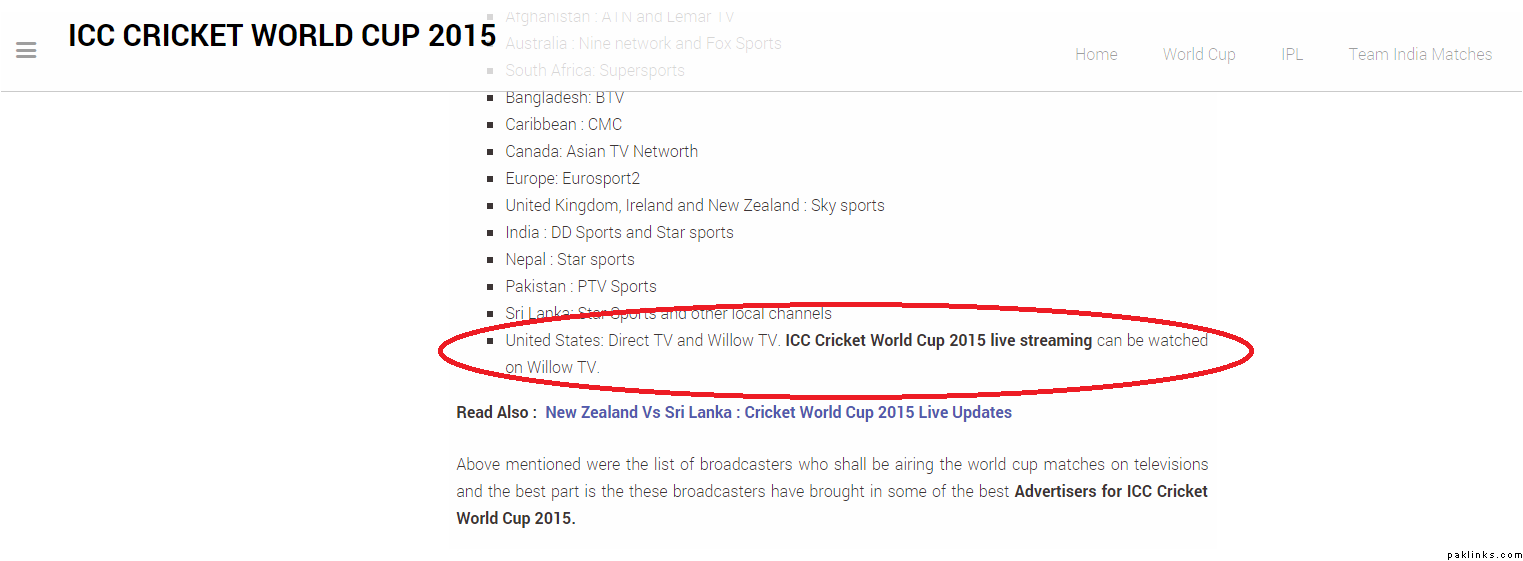Open the World Cup nav item
Viewport: 1523px width, 561px height.
point(1198,55)
